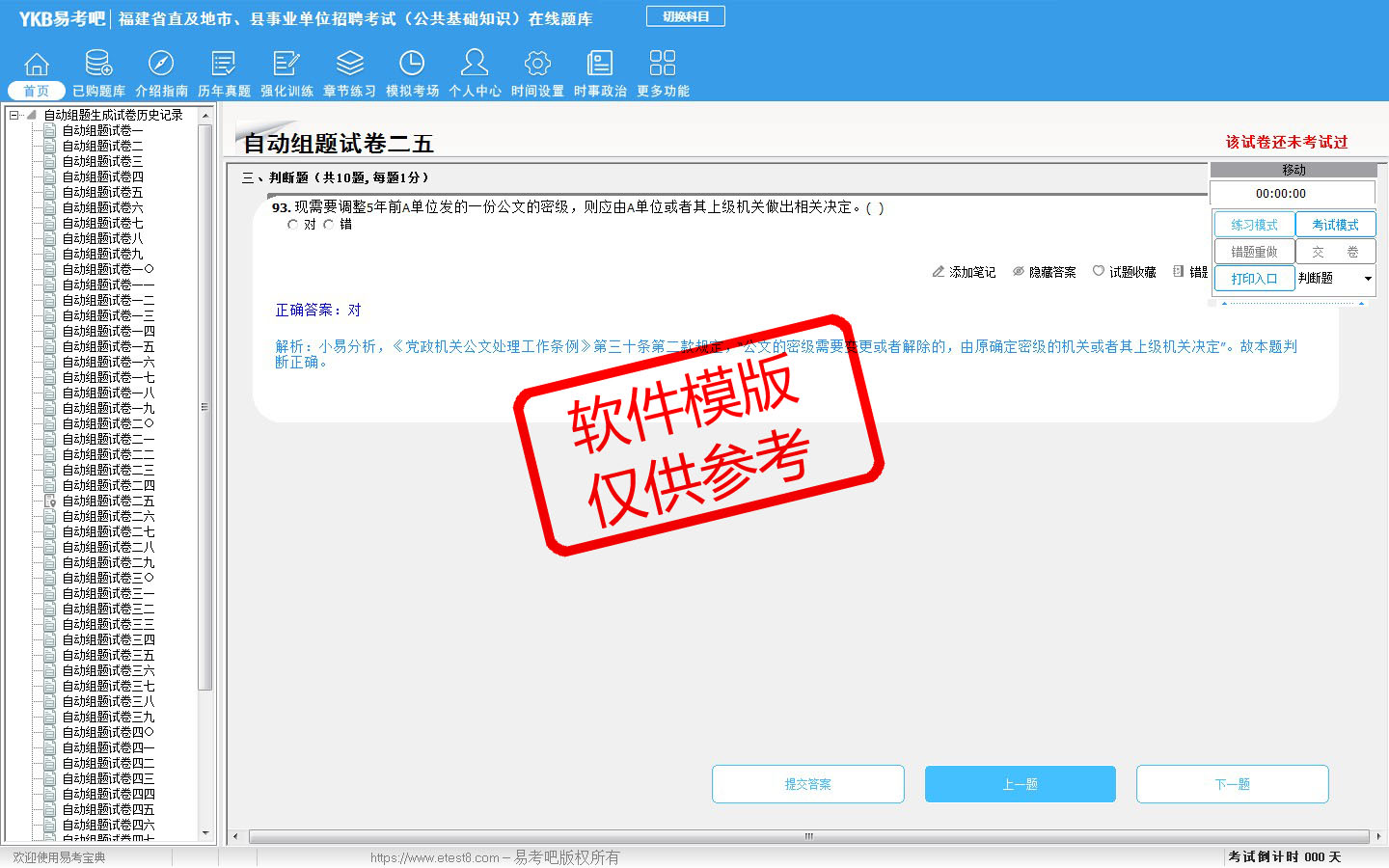Open 更多功能 grid icon
This screenshot has width=1389, height=868.
point(663,65)
